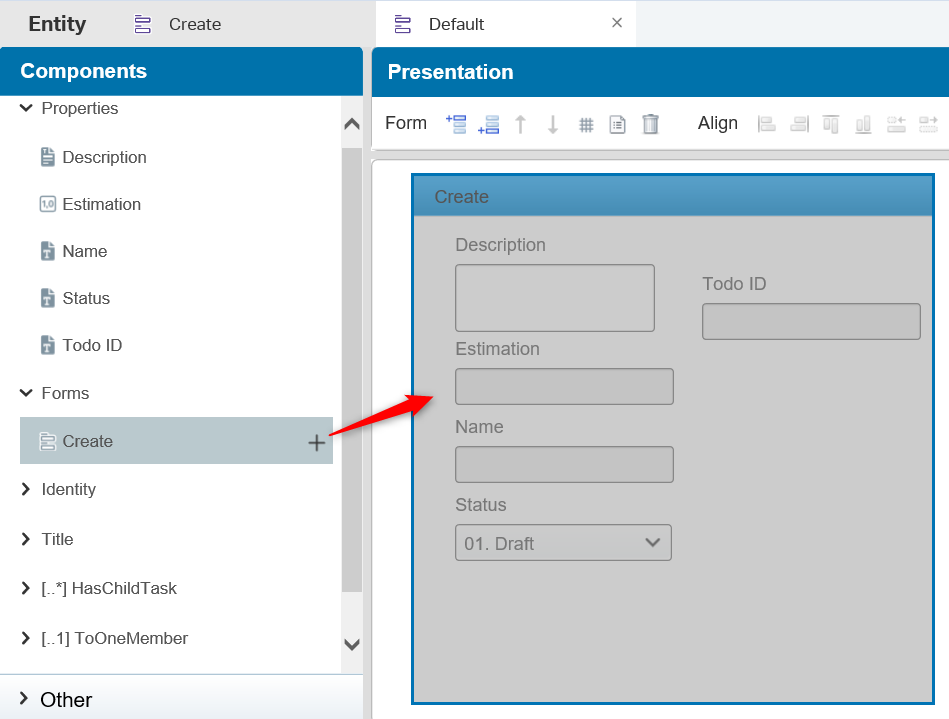Click the Todo ID label in form

(734, 283)
